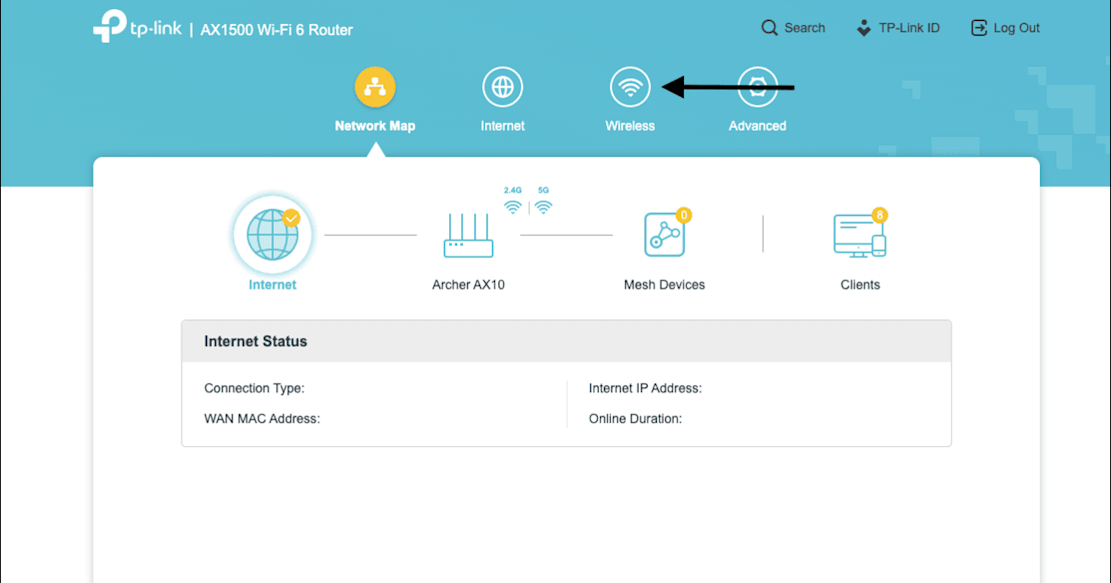
Task: Click the Clients count badge showing 8
Action: 879,215
